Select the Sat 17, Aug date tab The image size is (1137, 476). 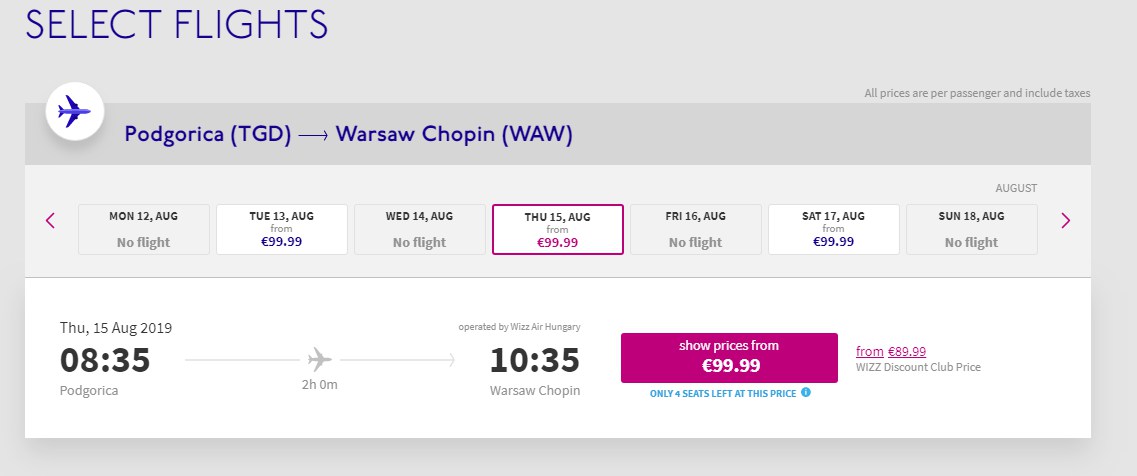tap(834, 229)
